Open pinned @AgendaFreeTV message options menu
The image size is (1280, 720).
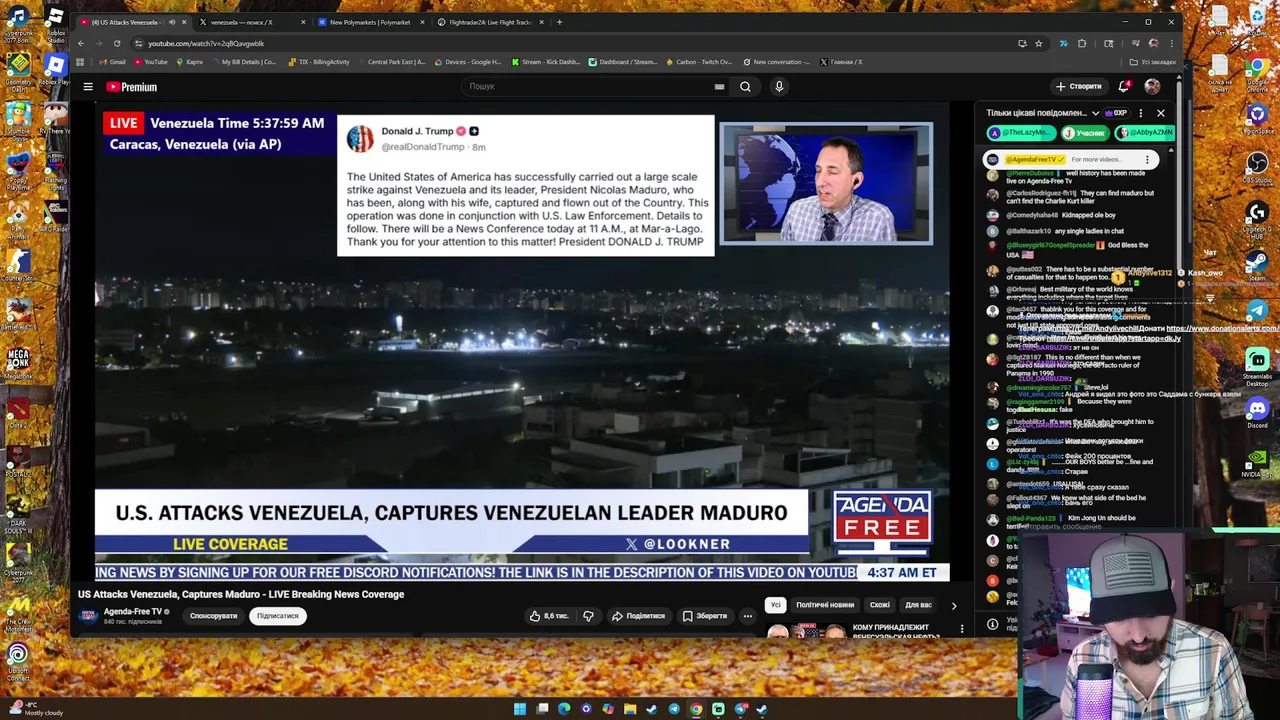pos(1147,159)
